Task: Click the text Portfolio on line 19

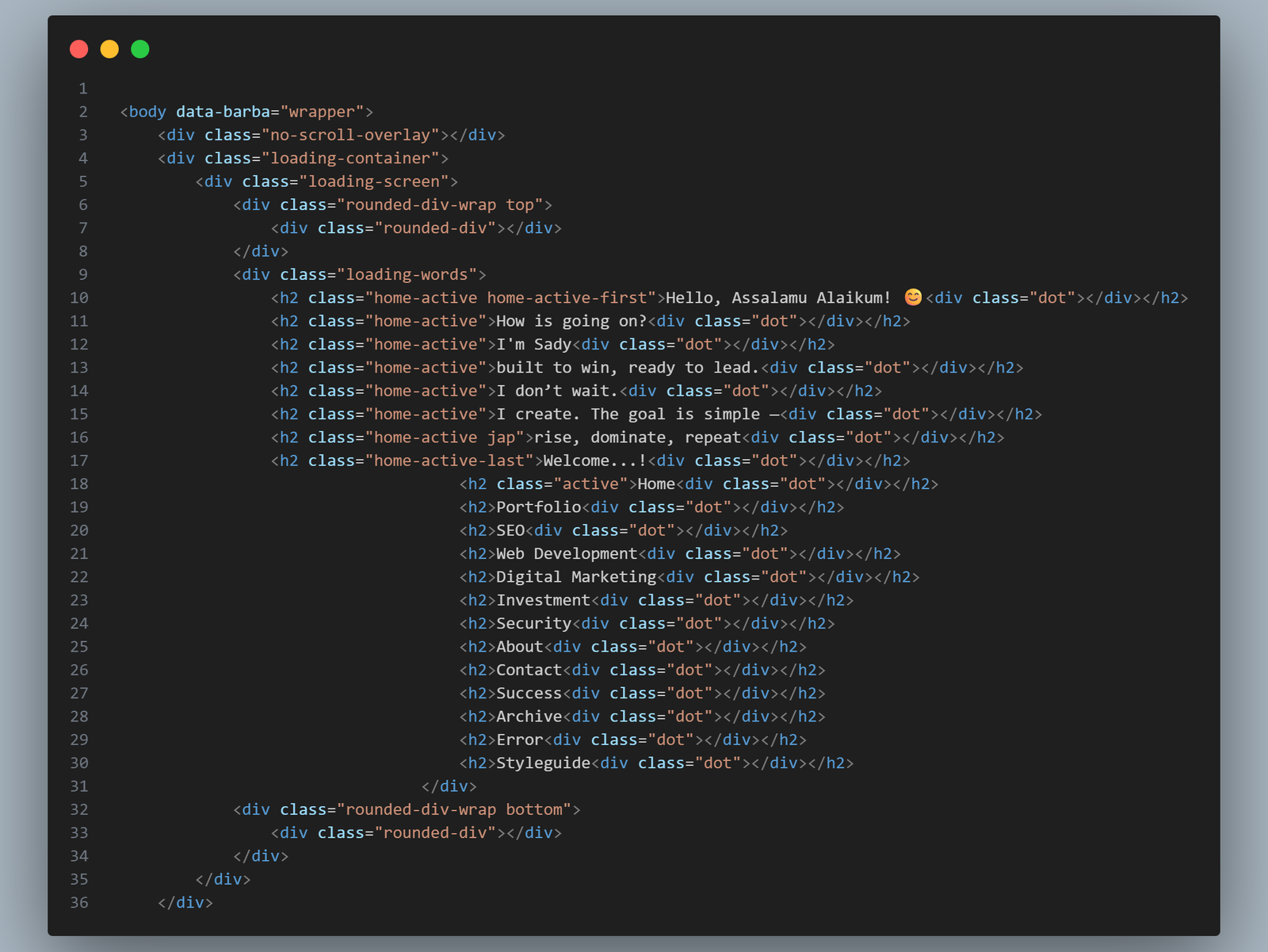Action: (539, 507)
